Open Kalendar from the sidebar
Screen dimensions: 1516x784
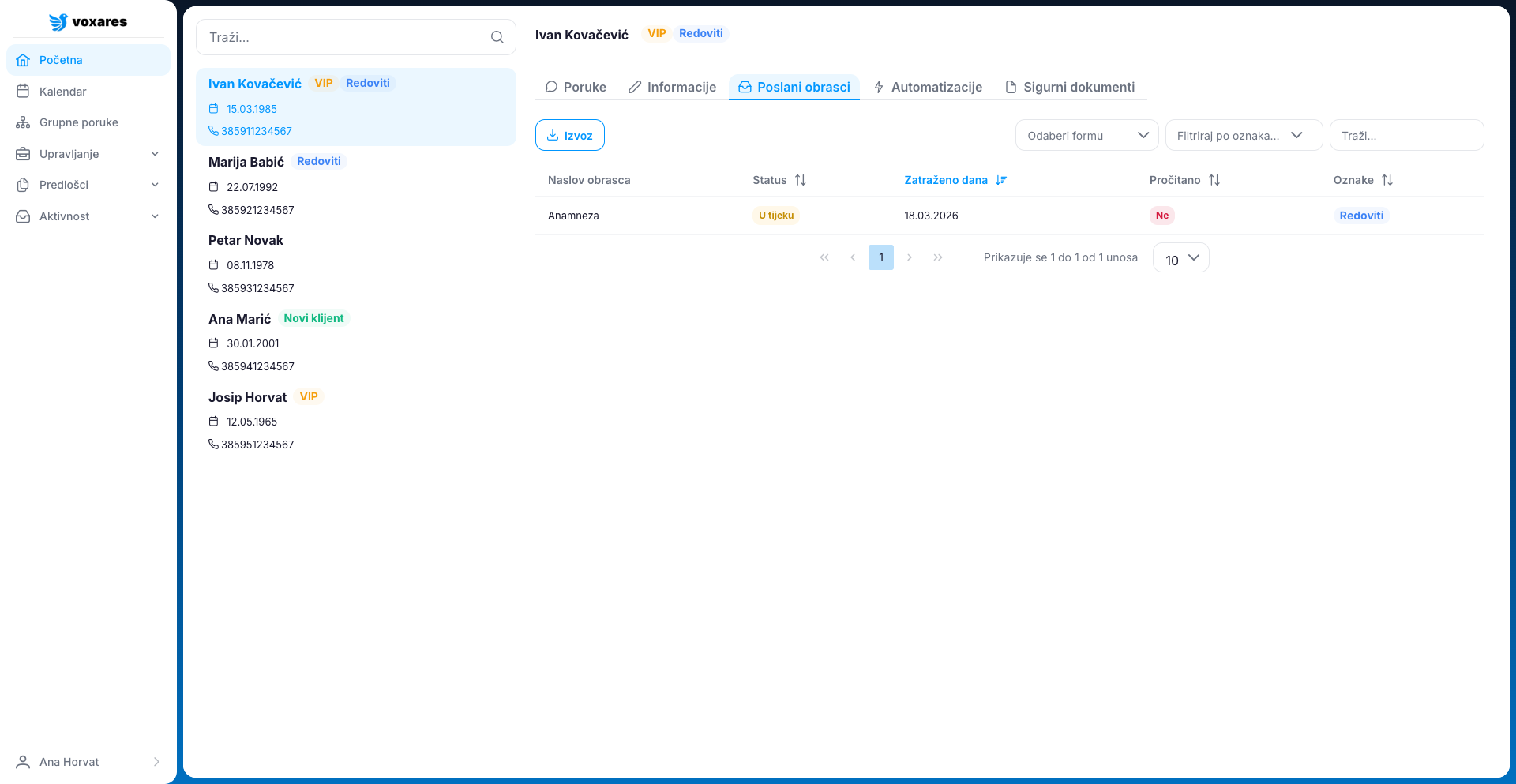click(63, 92)
